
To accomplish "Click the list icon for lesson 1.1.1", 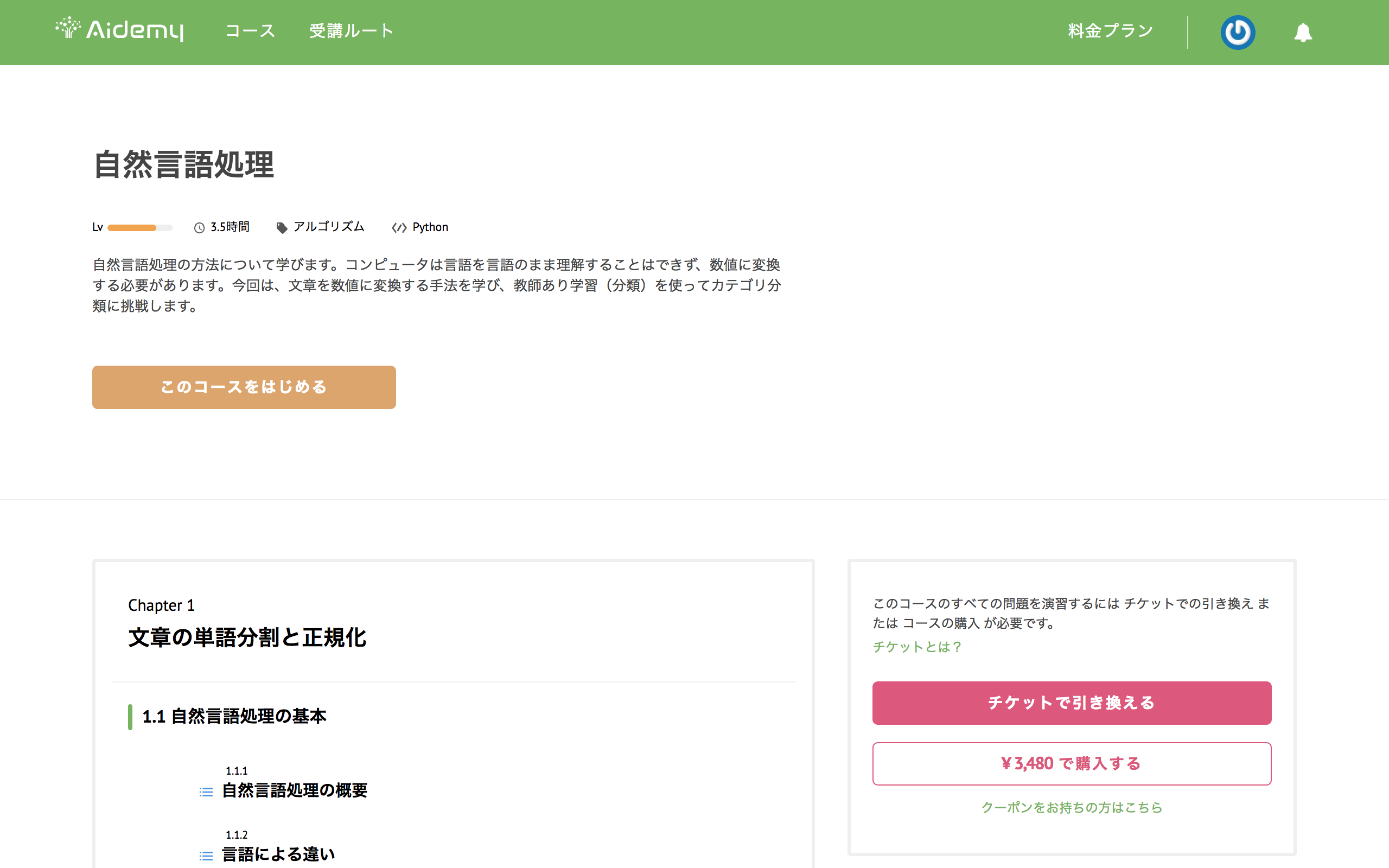I will [x=206, y=792].
